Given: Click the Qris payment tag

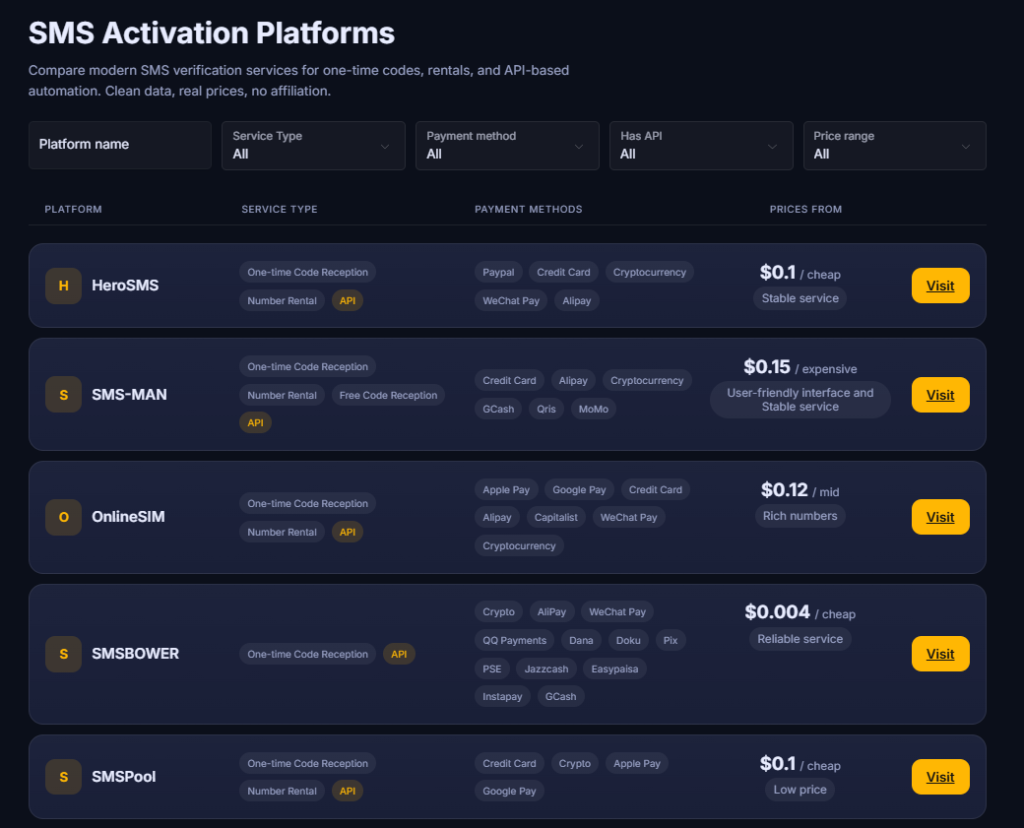Looking at the screenshot, I should (x=547, y=409).
